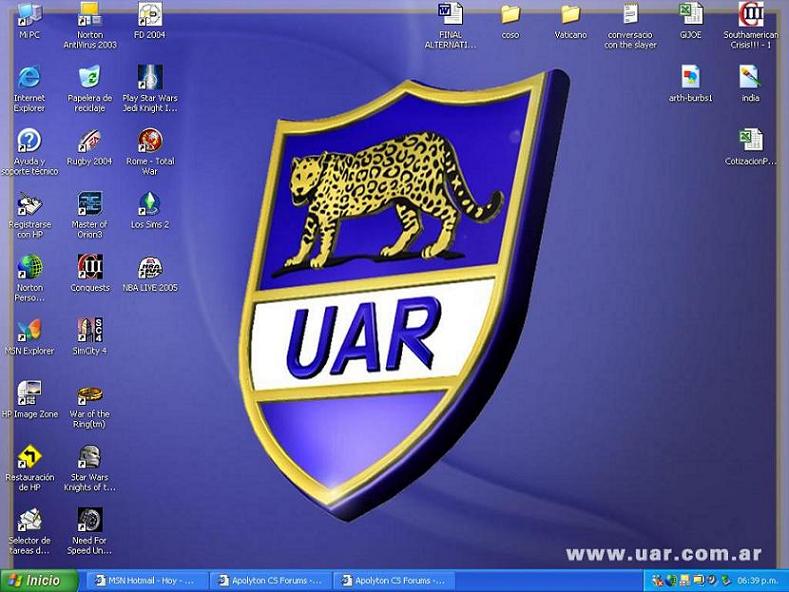Launch Star Wars Knights of t... shortcut
Screen dimensions: 789x592
pyautogui.click(x=90, y=468)
